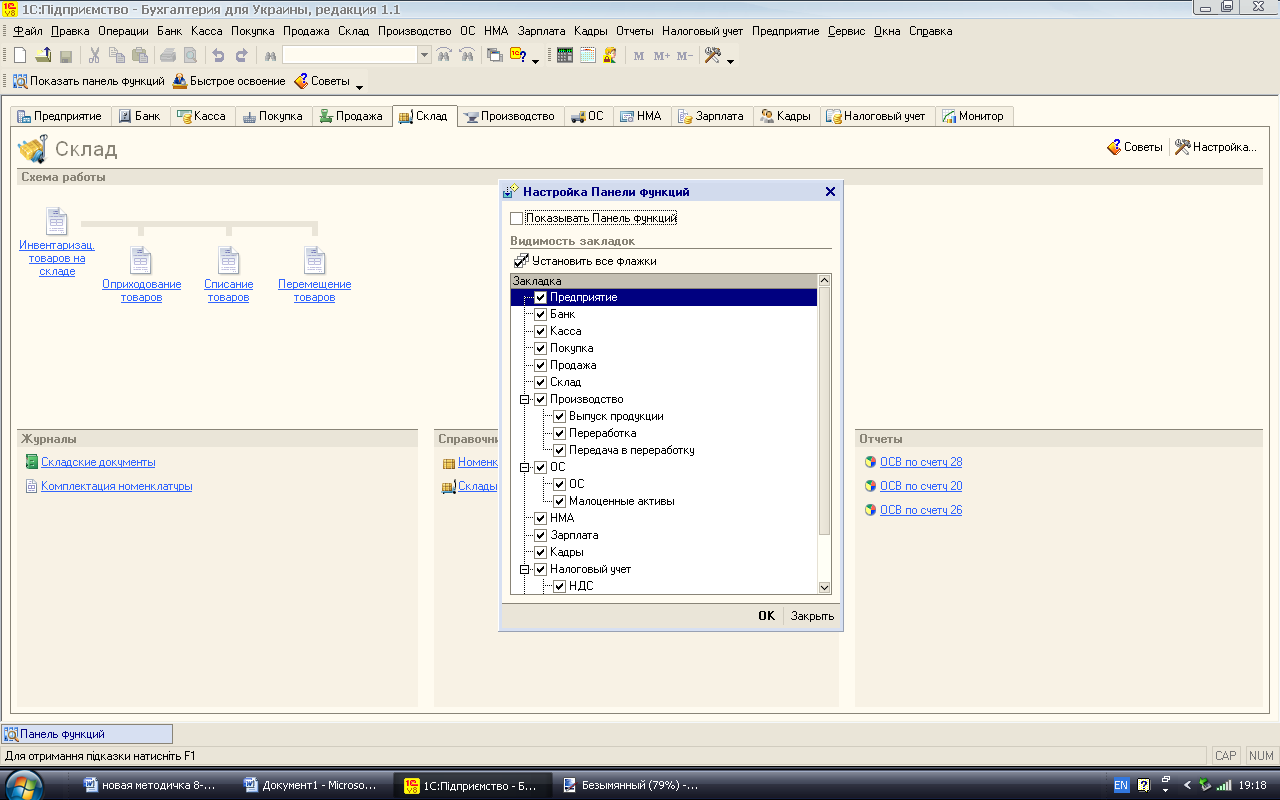Uncheck the Малоценные активы checkbox

560,501
